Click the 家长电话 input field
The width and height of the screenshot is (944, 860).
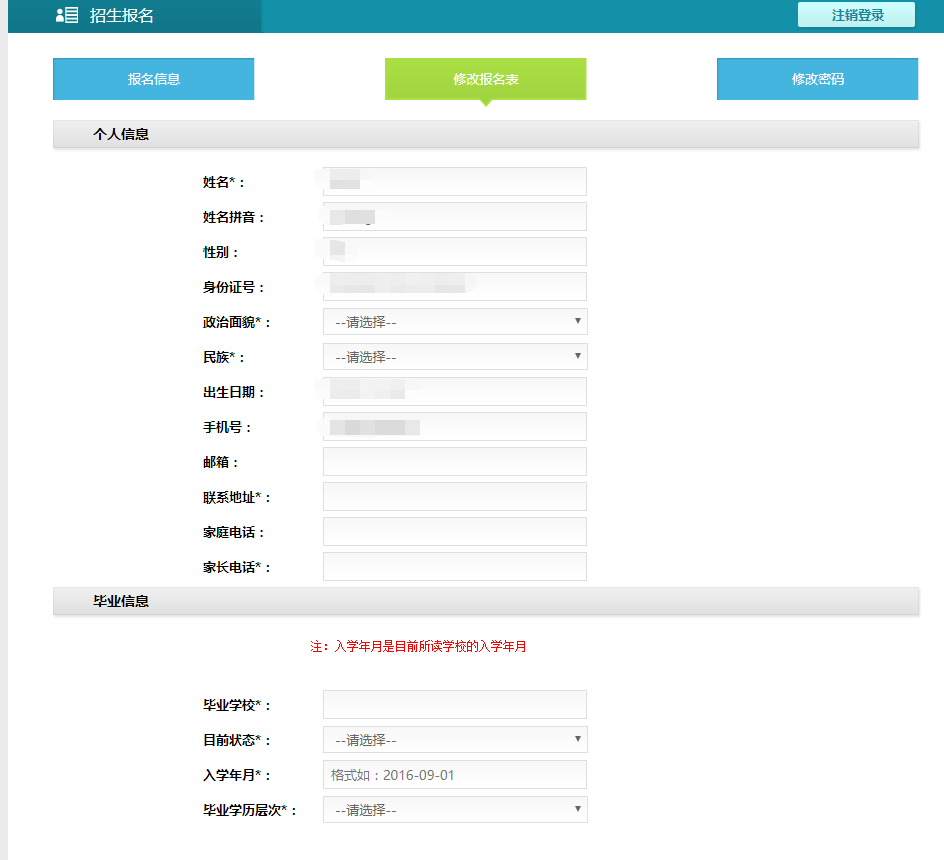[455, 567]
